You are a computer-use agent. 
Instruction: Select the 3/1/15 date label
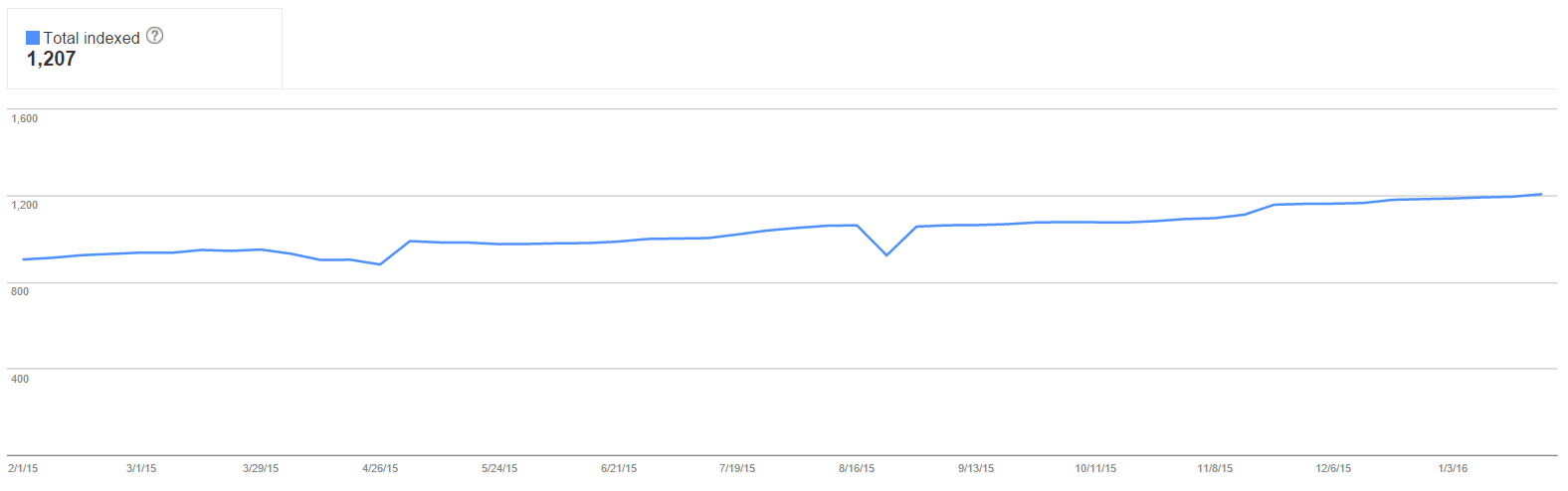tap(141, 468)
